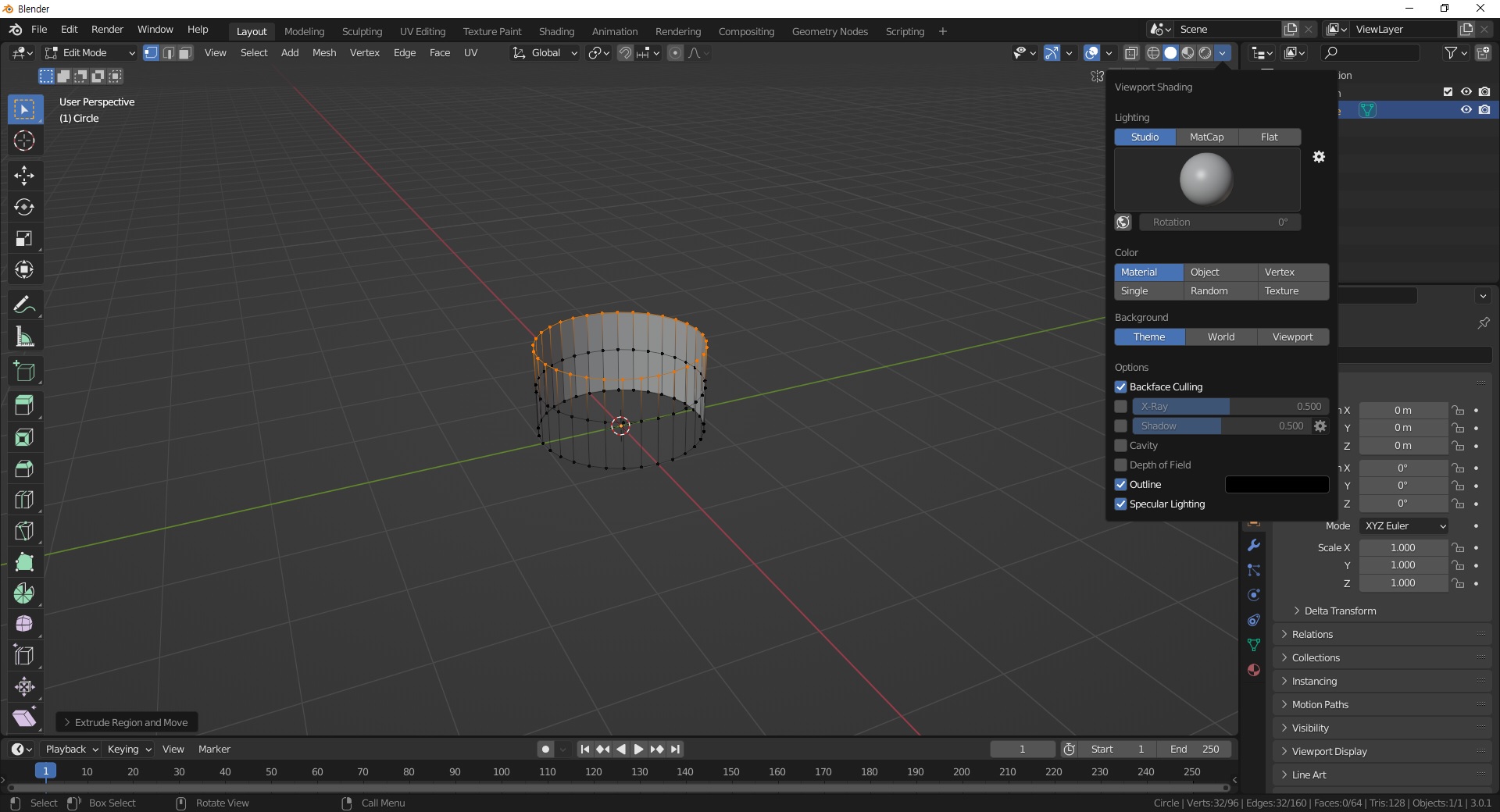The image size is (1500, 812).
Task: Open the Global transform orientation dropdown
Action: (x=545, y=53)
